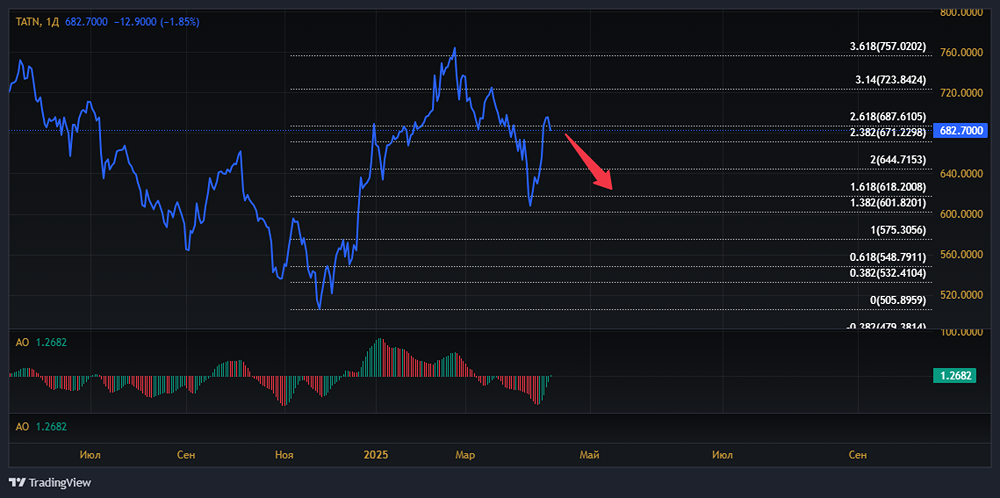The height and width of the screenshot is (498, 1000).
Task: Click the 0.618(548.7911) Fibonacci level label
Action: 887,257
